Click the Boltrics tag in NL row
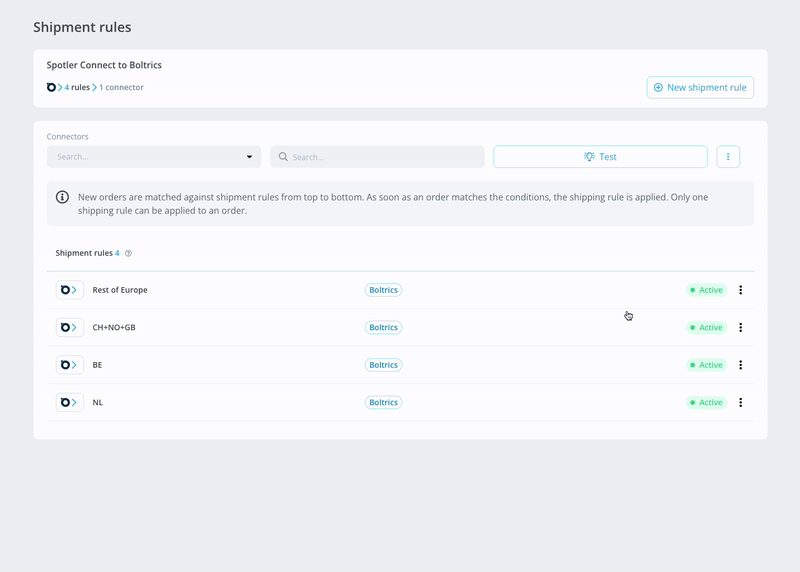Image resolution: width=800 pixels, height=572 pixels. click(383, 402)
